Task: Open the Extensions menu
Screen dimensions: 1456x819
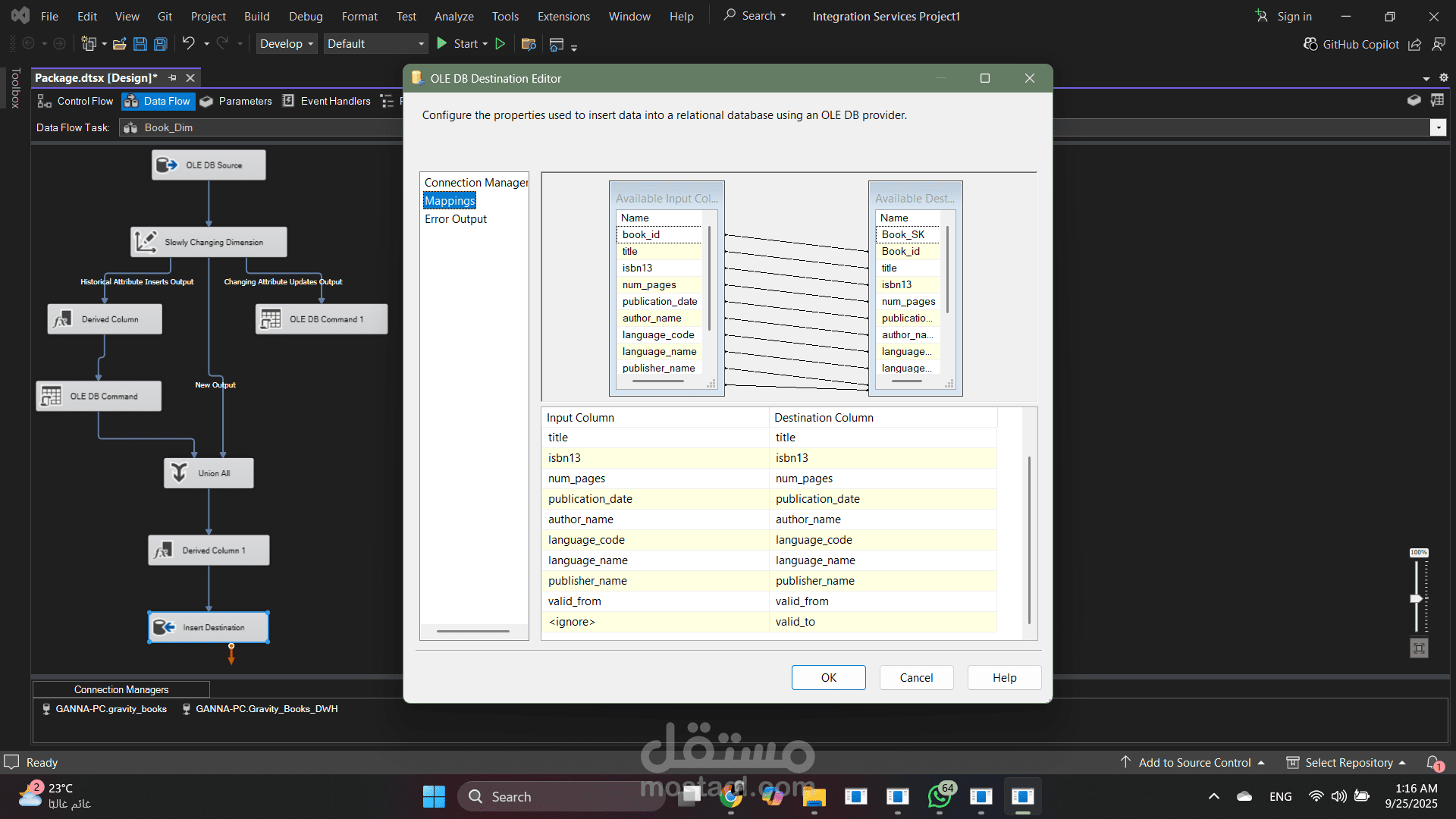Action: (563, 16)
